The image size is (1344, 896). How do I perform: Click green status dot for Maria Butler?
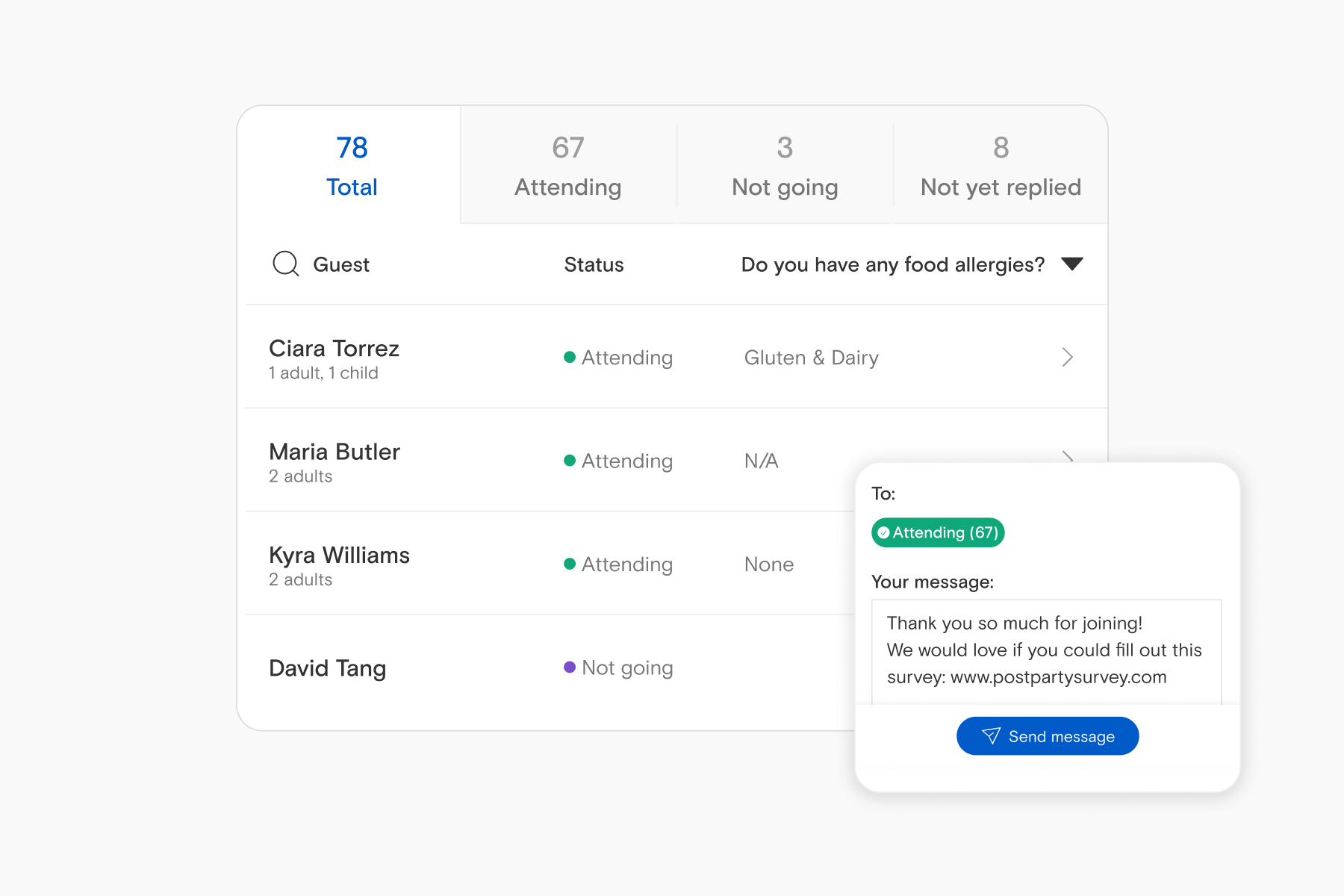coord(570,461)
